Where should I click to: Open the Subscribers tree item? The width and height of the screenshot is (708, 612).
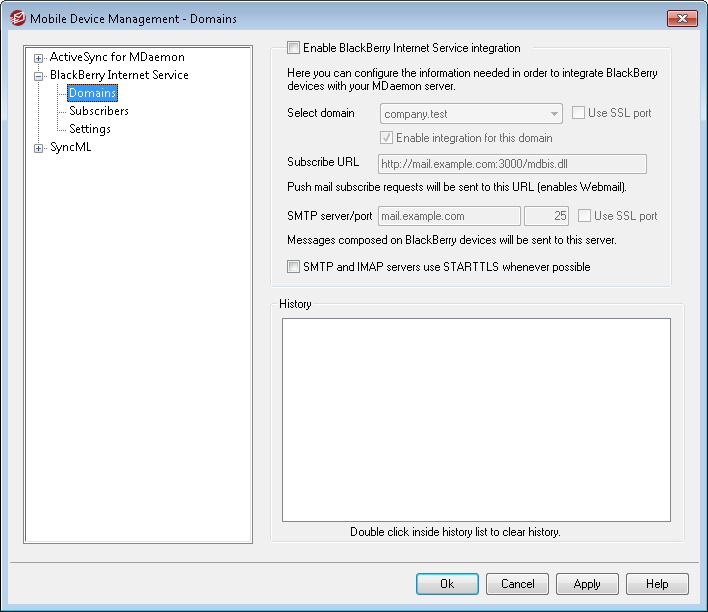(x=99, y=111)
